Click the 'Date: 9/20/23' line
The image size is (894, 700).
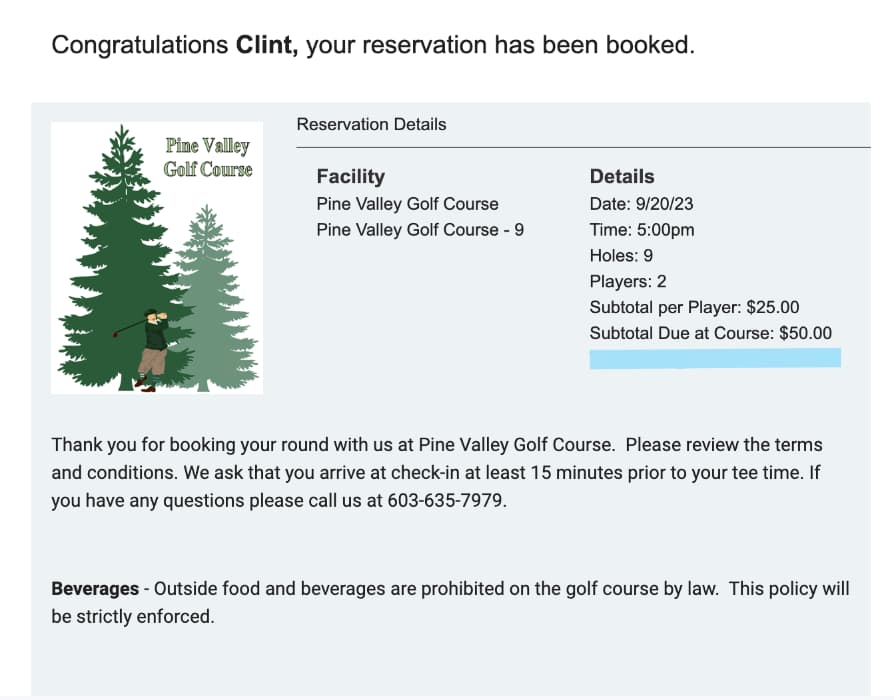641,204
